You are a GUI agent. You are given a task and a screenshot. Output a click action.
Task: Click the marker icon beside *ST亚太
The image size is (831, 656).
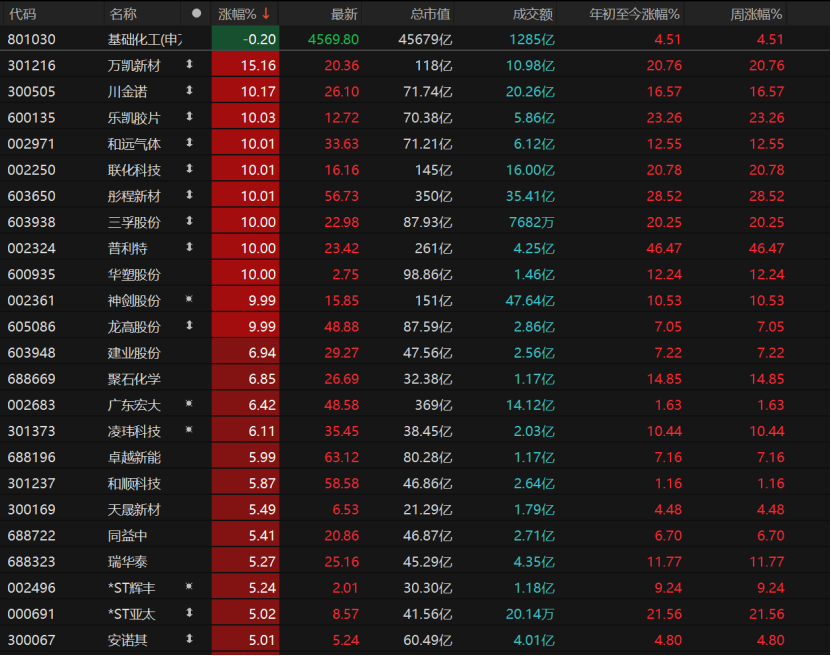click(x=189, y=613)
